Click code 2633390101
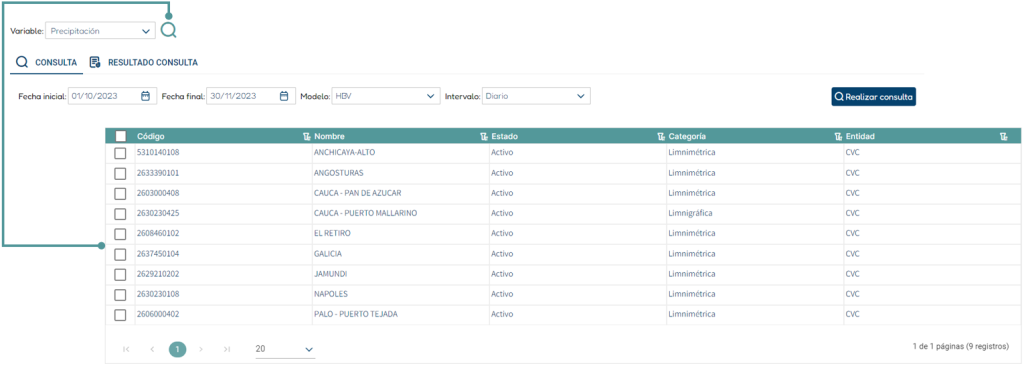1024x366 pixels. pos(158,173)
